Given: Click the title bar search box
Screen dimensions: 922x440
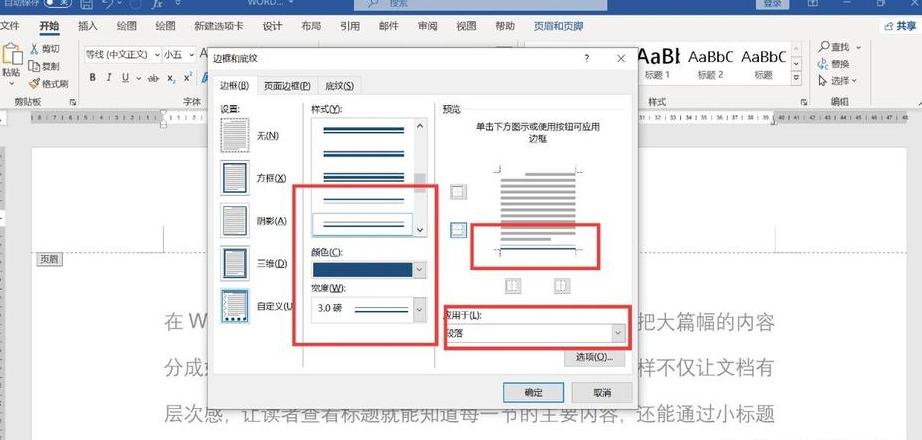Looking at the screenshot, I should pos(480,4).
